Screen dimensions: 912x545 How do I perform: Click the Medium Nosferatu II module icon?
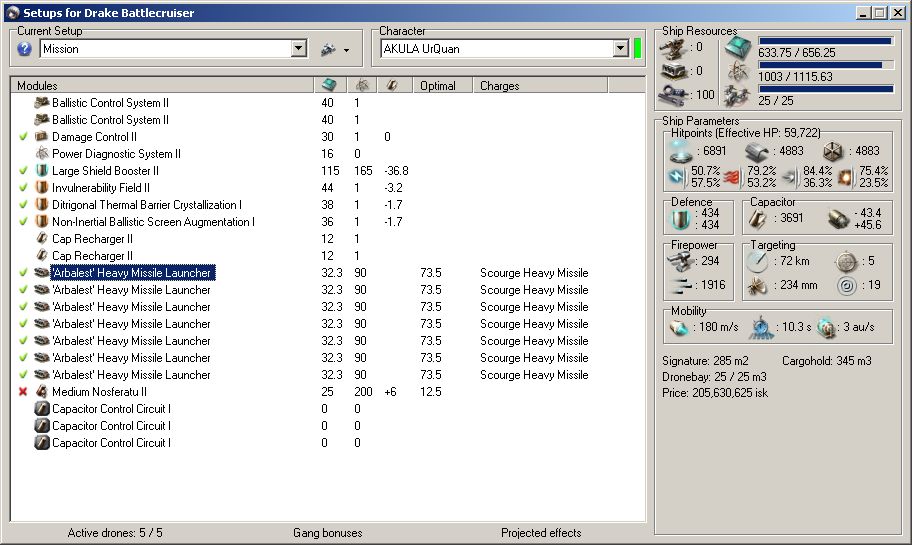pos(41,391)
